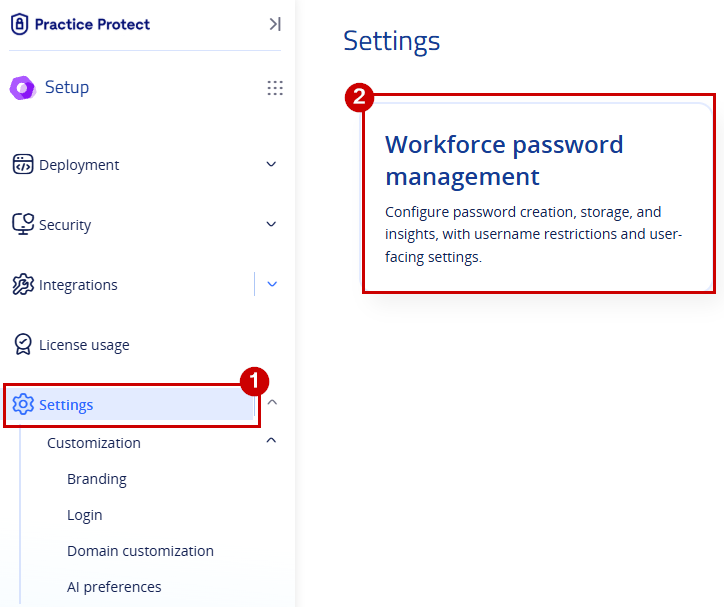Collapse the Settings section chevron
Viewport: 724px width, 607px height.
coord(272,403)
